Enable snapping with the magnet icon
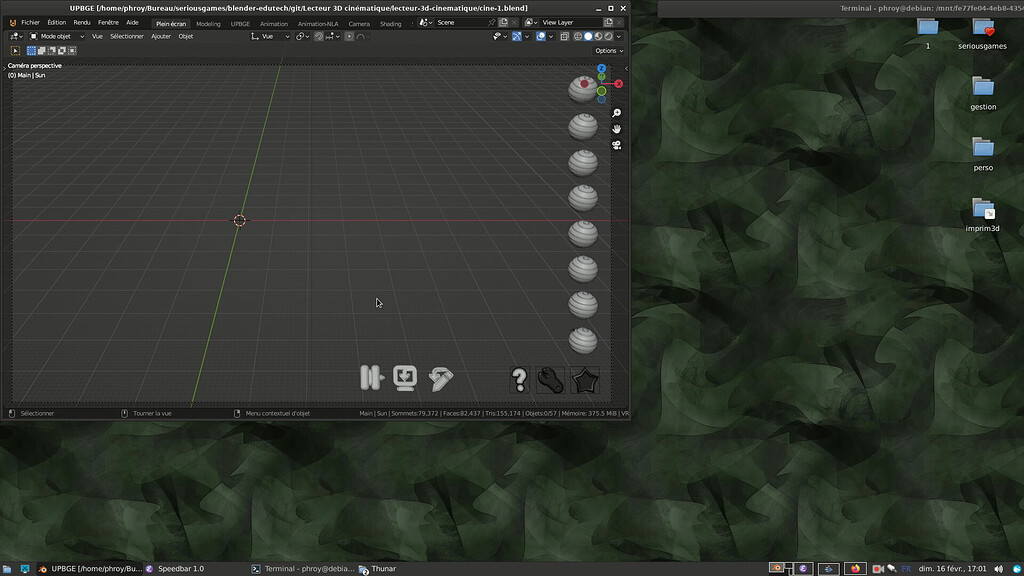Image resolution: width=1024 pixels, height=576 pixels. 319,36
